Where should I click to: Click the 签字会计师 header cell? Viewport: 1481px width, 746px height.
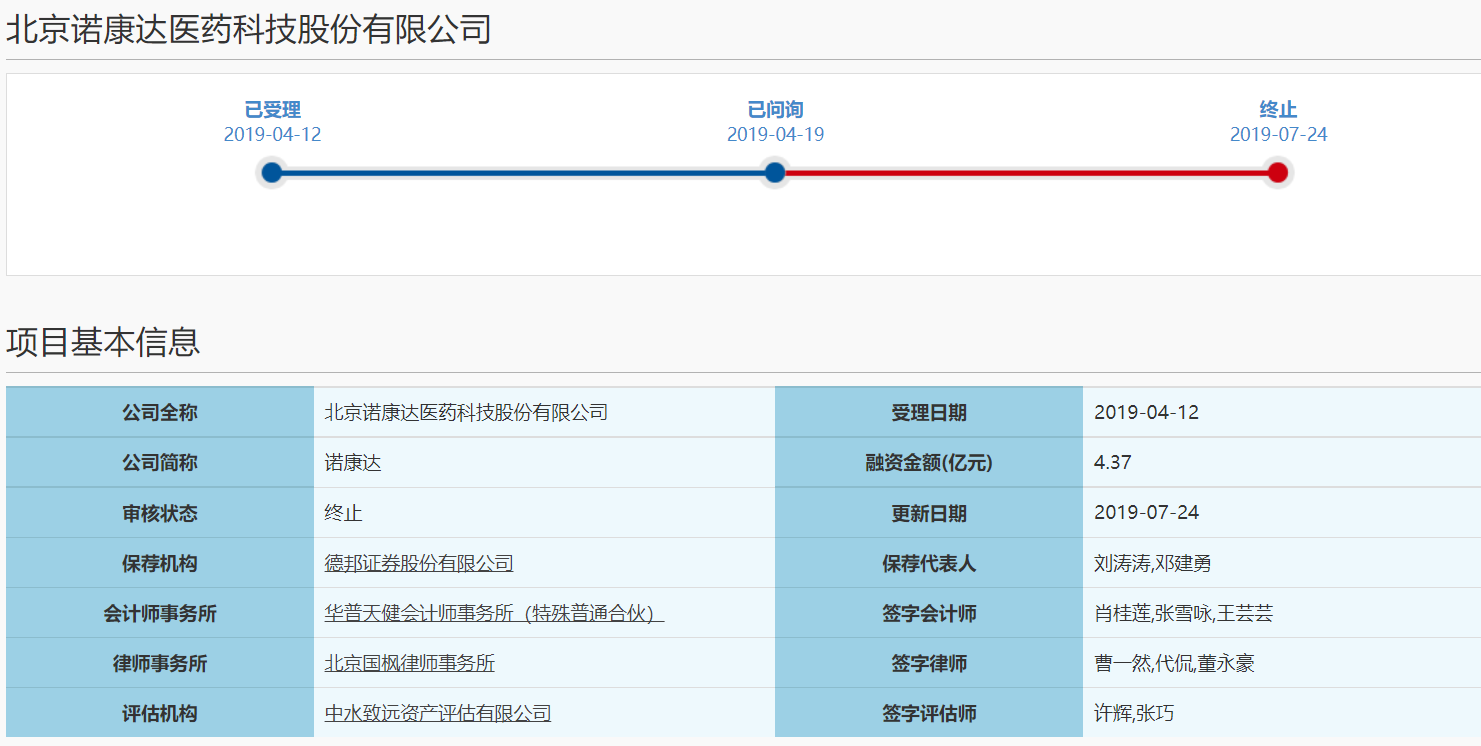click(929, 613)
